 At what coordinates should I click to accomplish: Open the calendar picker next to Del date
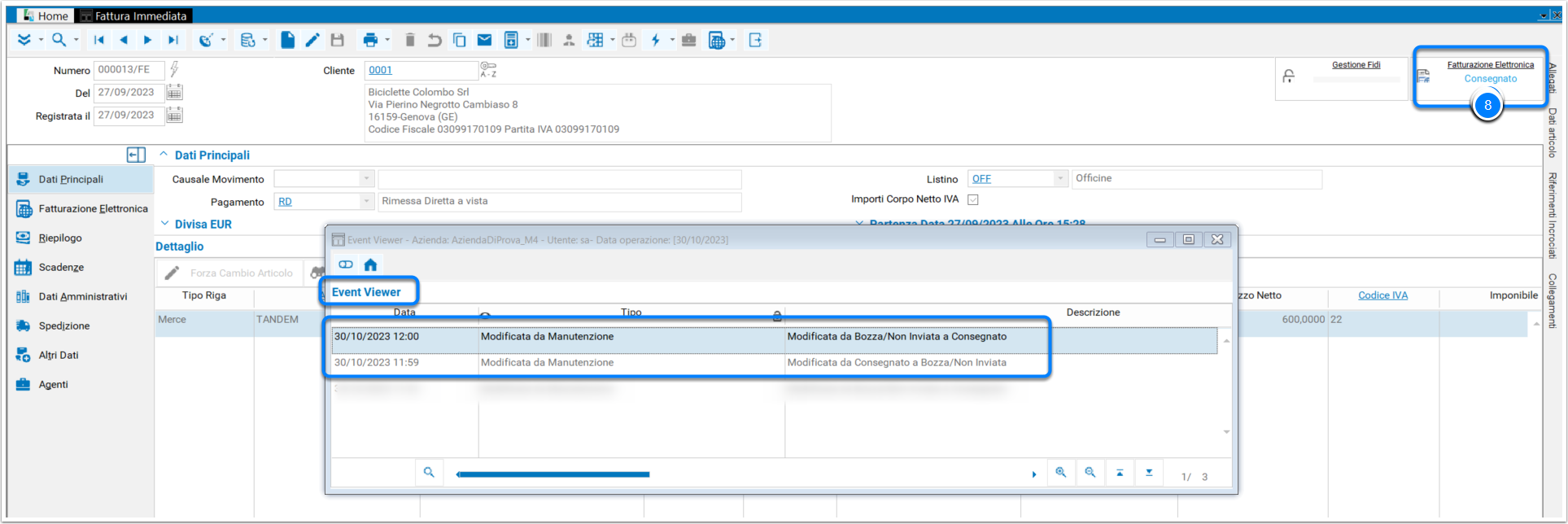pos(174,93)
